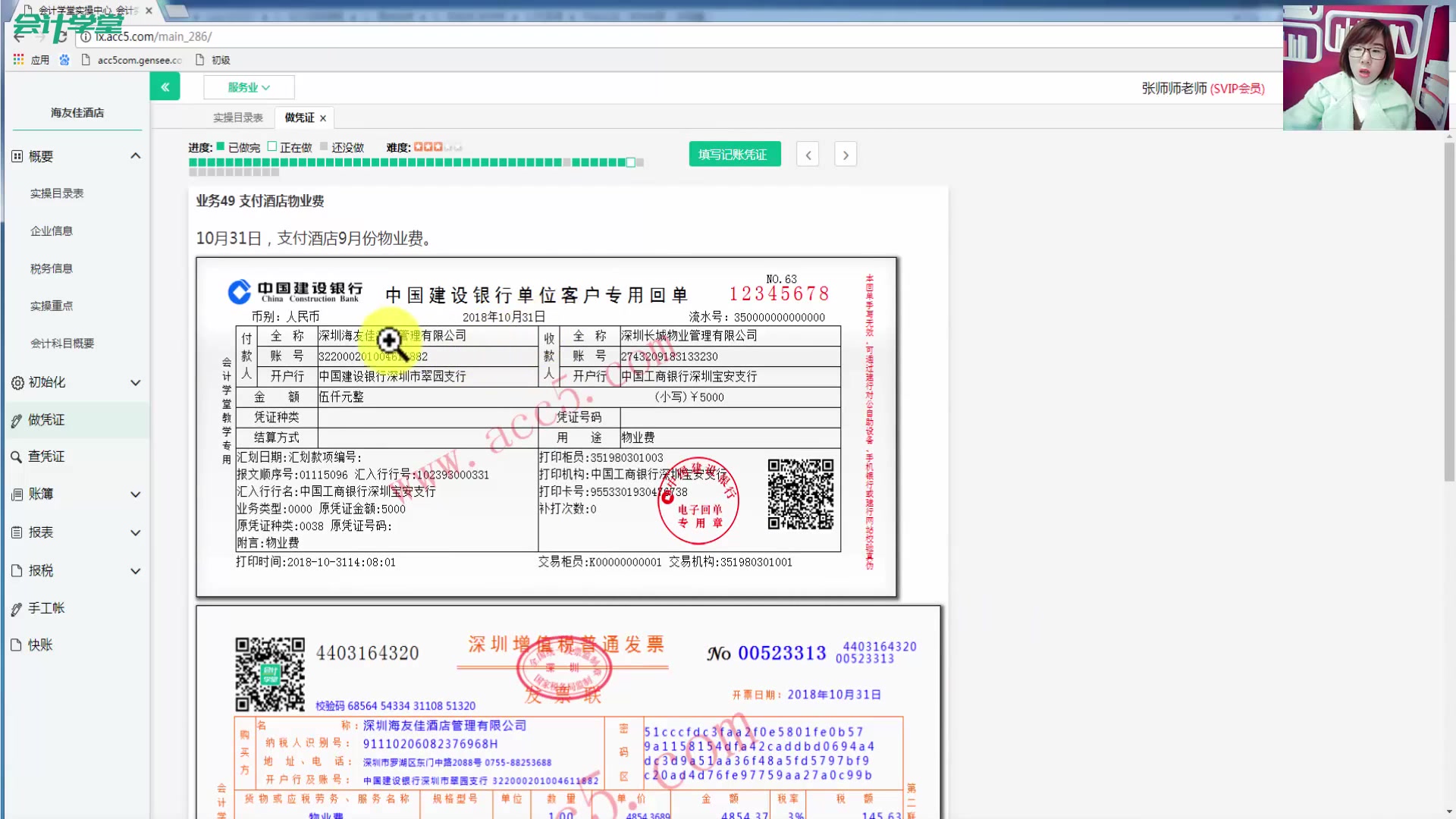Open the 服务业 dropdown
The width and height of the screenshot is (1456, 819).
click(x=248, y=86)
